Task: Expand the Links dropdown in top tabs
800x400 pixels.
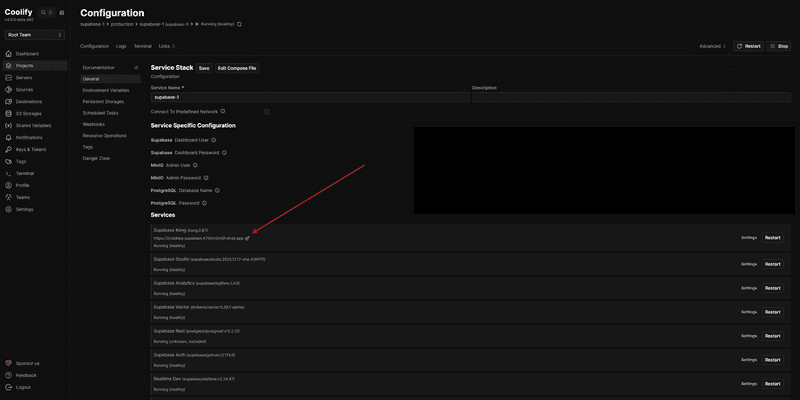Action: point(166,46)
